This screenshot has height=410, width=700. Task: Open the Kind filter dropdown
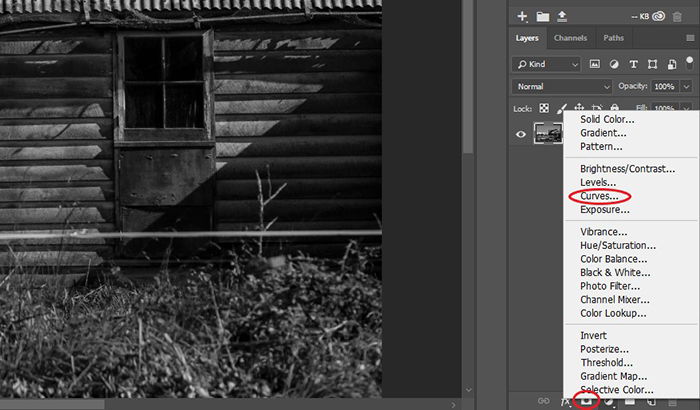[x=546, y=64]
